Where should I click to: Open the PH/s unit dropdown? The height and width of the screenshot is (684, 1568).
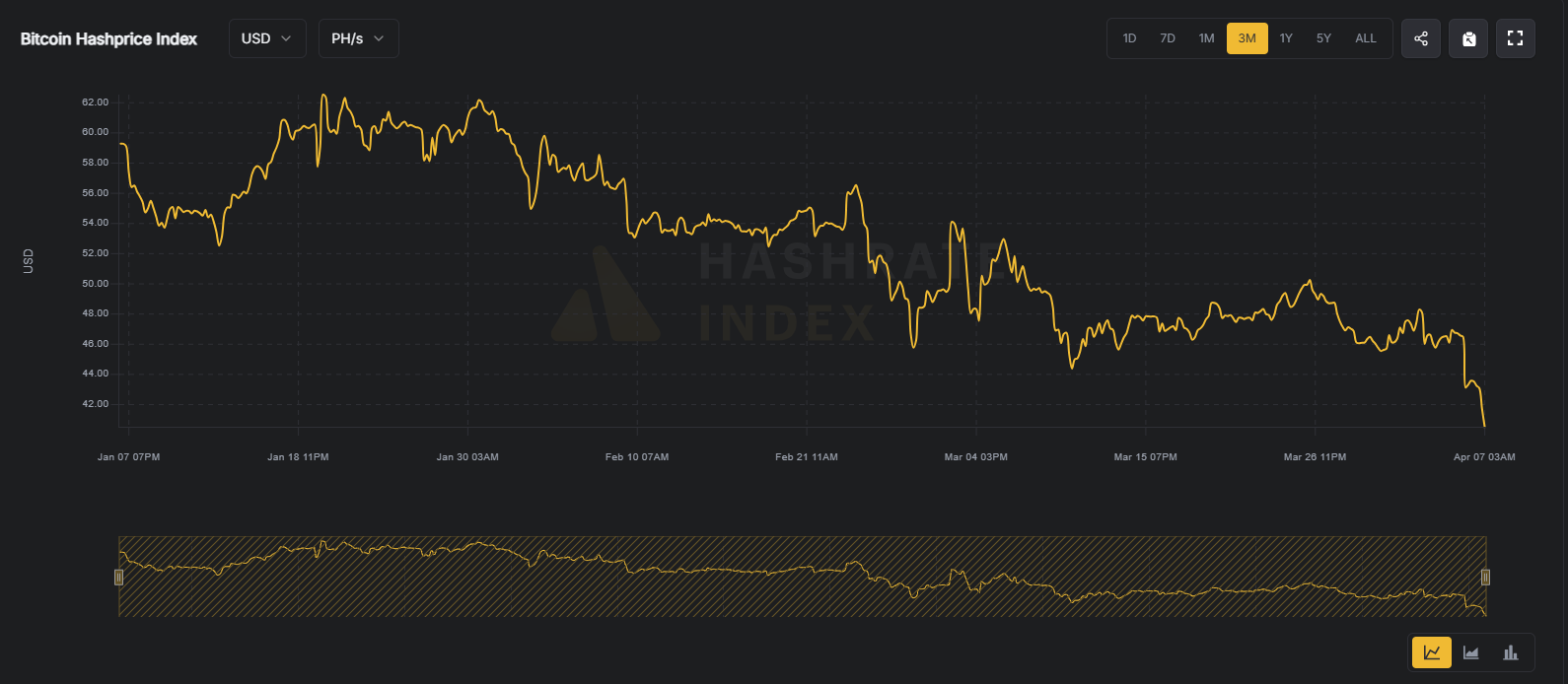[x=358, y=38]
